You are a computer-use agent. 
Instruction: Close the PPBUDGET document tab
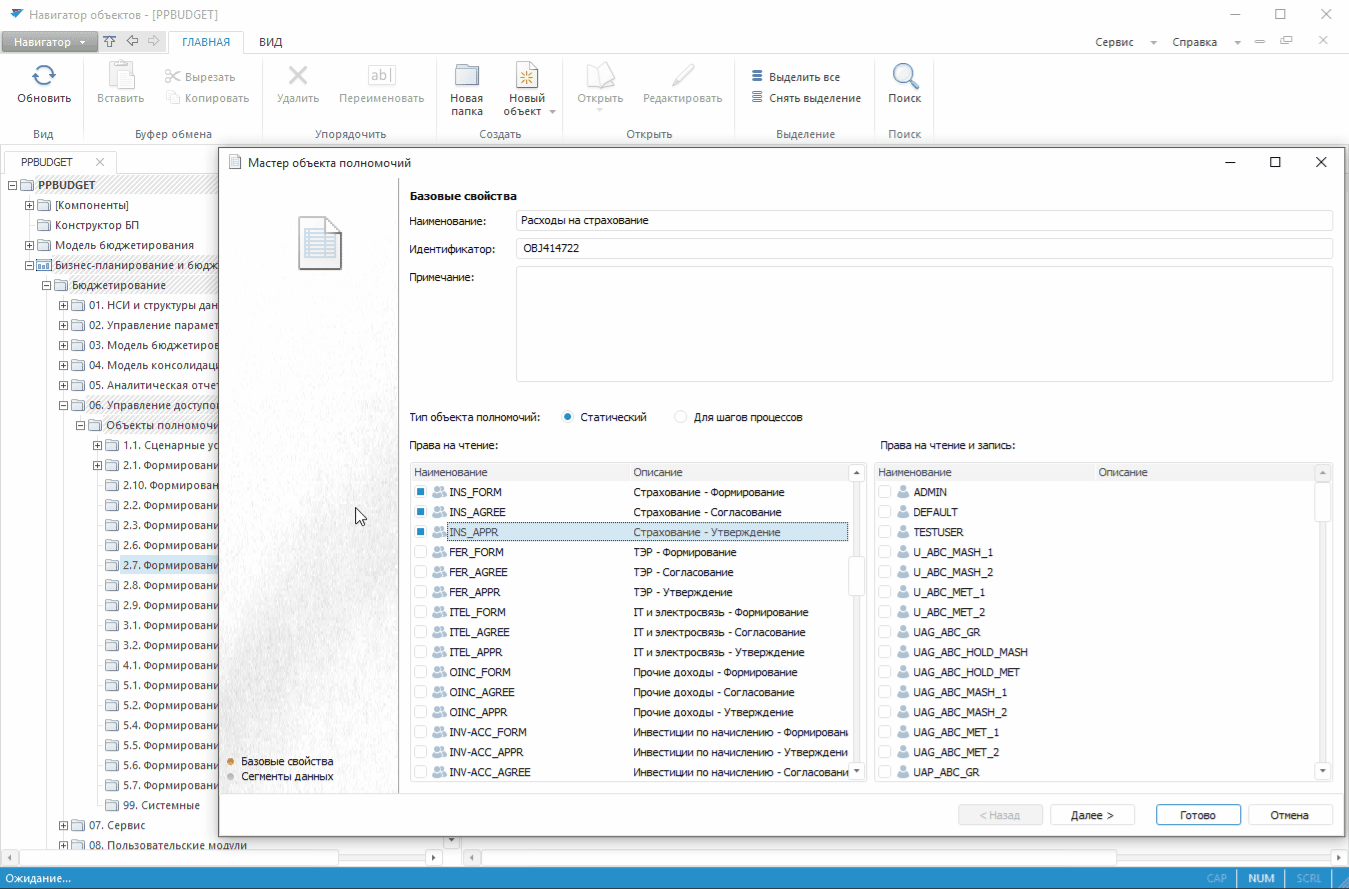(100, 162)
